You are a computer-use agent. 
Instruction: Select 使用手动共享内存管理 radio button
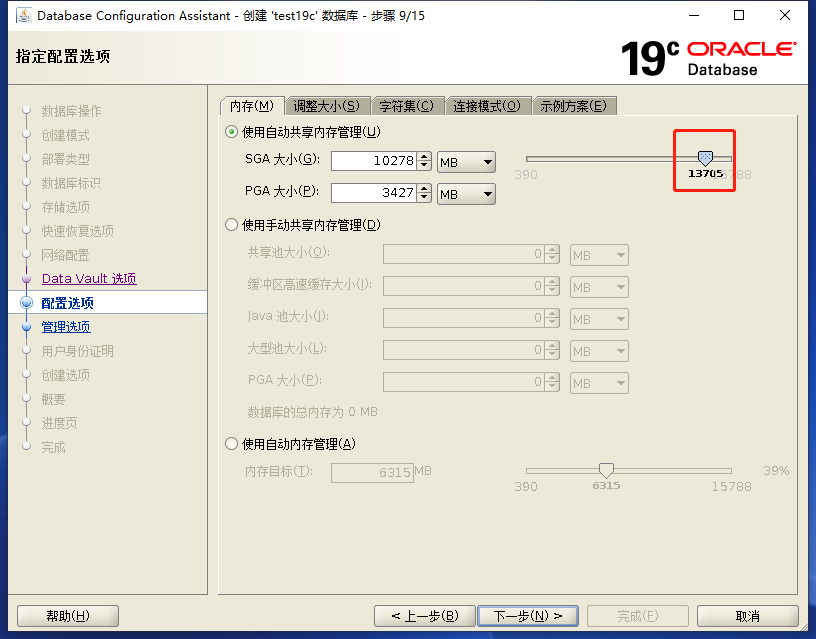click(231, 225)
